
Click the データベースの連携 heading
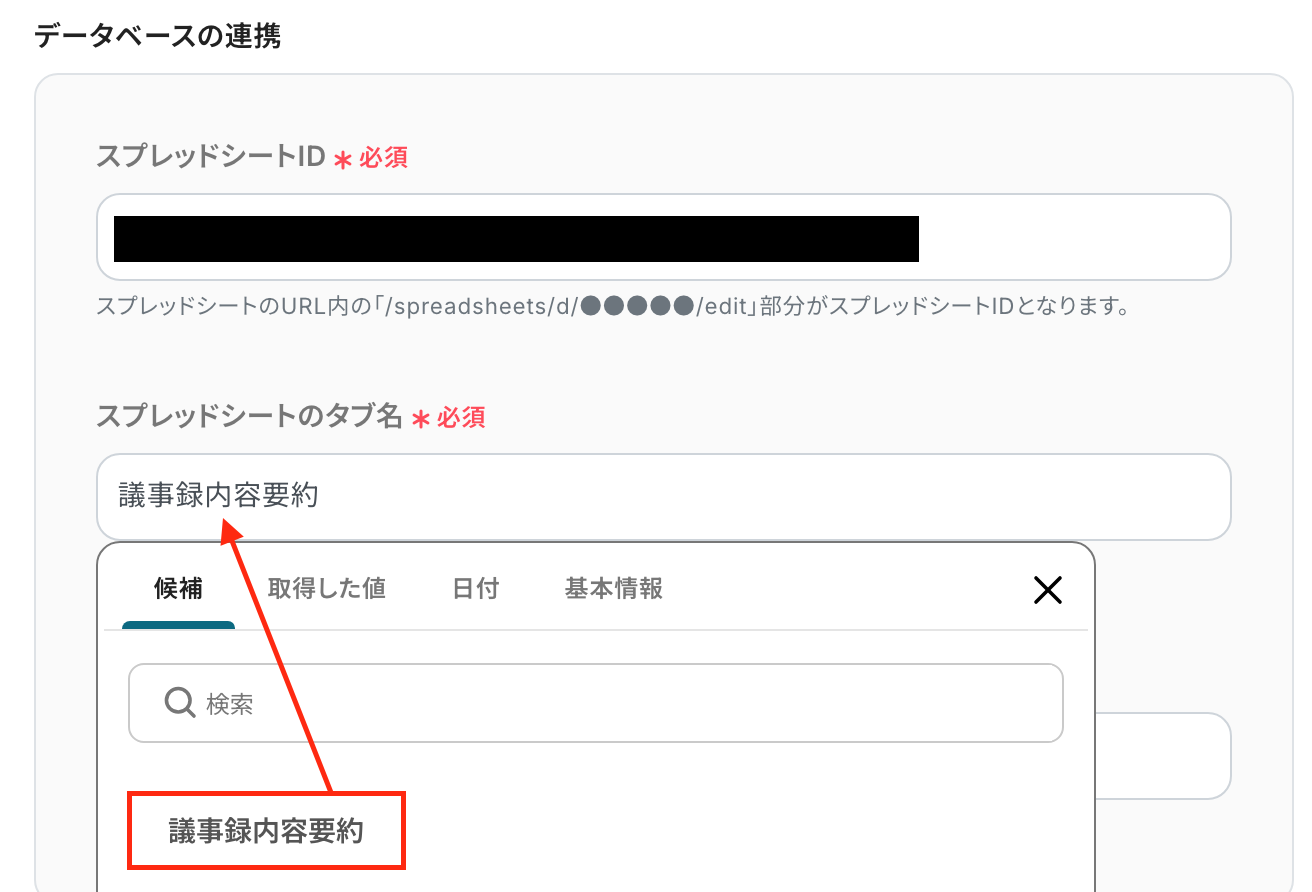coord(157,37)
